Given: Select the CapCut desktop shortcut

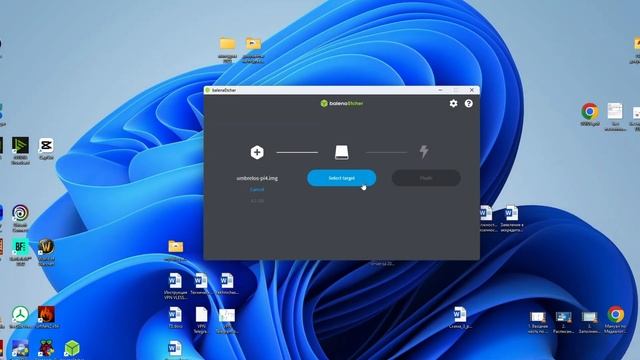Looking at the screenshot, I should 46,149.
